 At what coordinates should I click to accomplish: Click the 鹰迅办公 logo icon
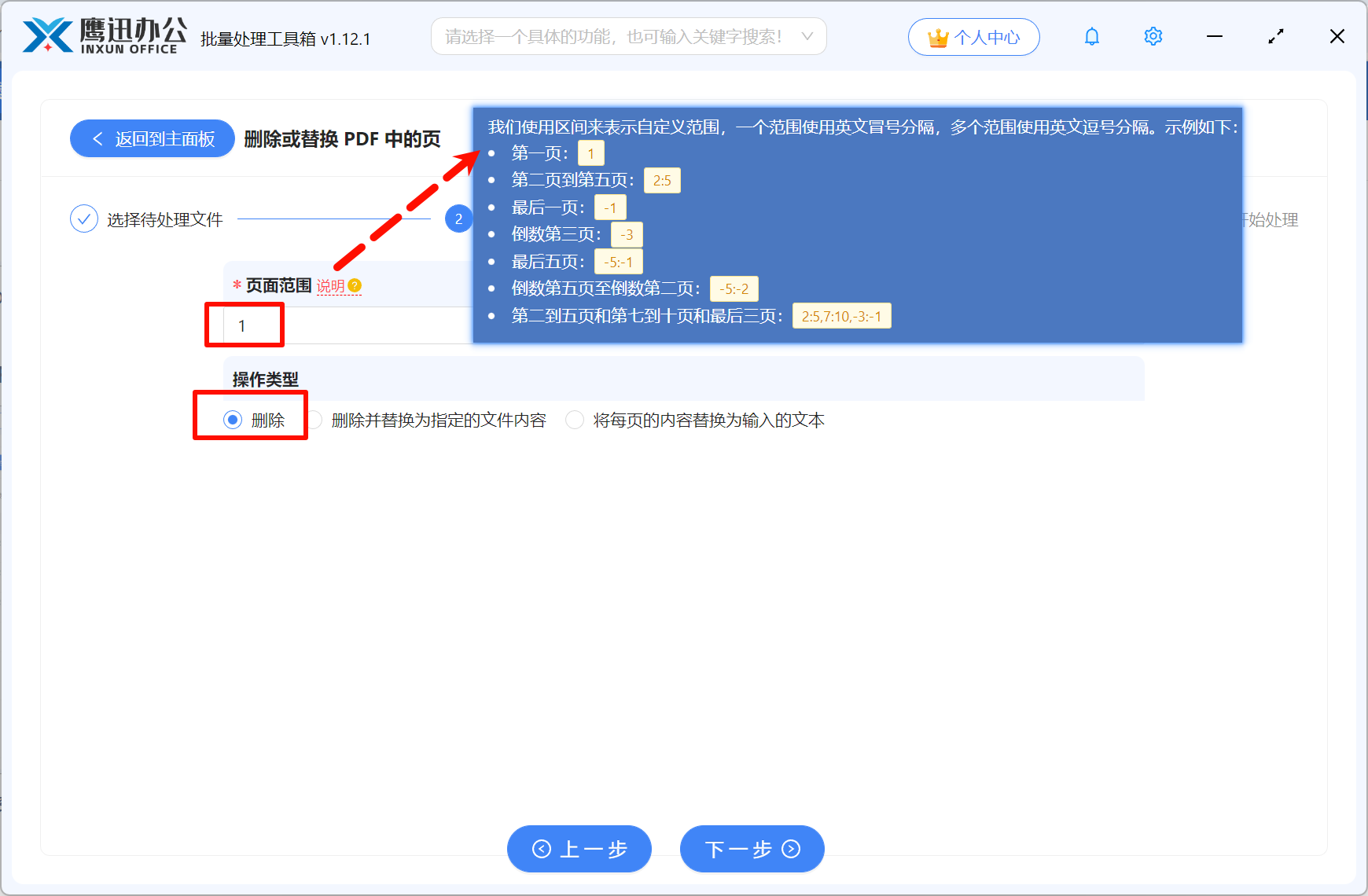[47, 34]
